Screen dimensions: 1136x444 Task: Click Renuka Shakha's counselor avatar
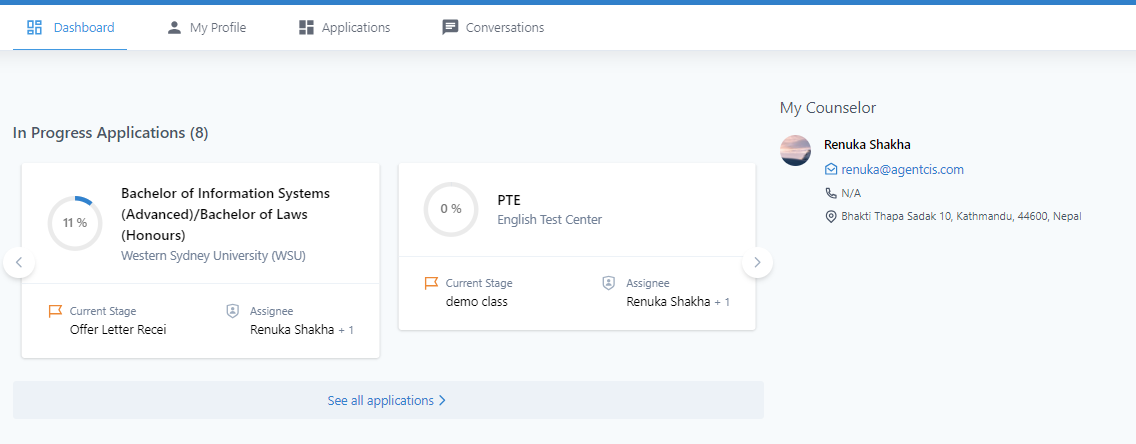(x=795, y=150)
